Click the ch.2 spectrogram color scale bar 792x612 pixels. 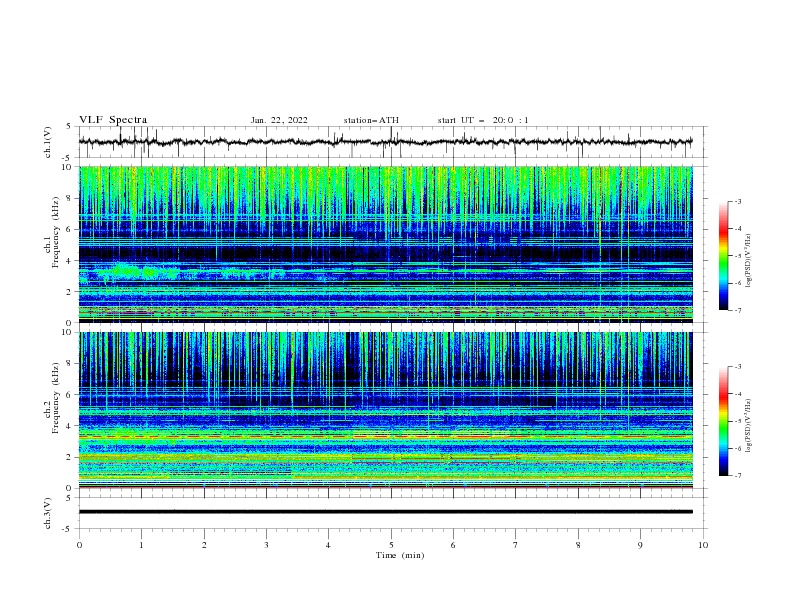(x=723, y=421)
